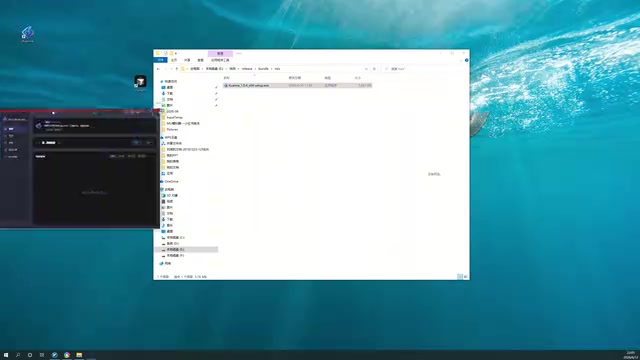Select 音乐 in navigation pane
This screenshot has height=360, width=640.
170,225
